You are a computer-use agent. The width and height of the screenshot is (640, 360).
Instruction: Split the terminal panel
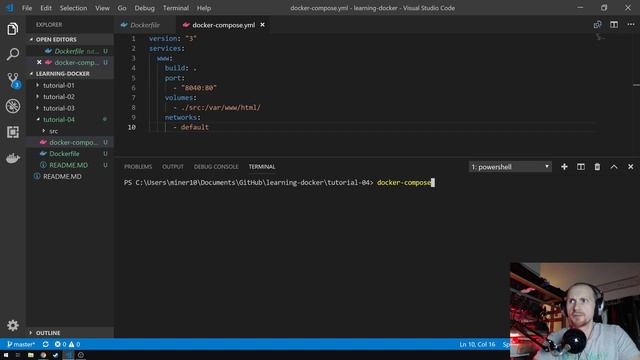coord(580,167)
